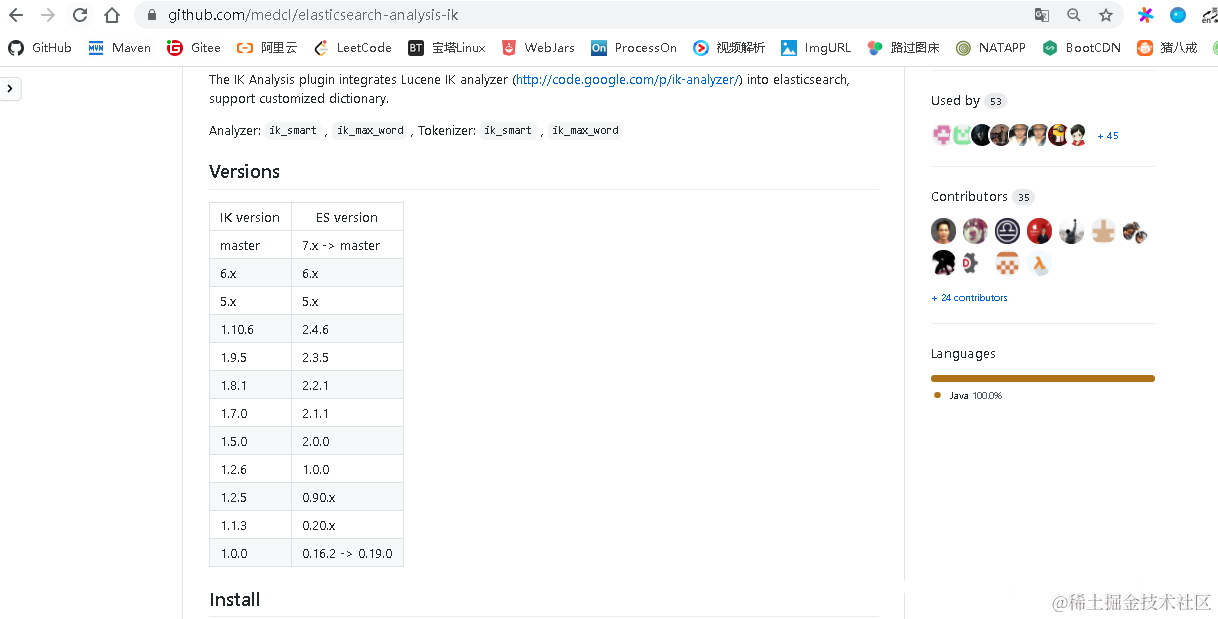Click the '1.9.5' table cell
This screenshot has width=1218, height=619.
point(250,357)
